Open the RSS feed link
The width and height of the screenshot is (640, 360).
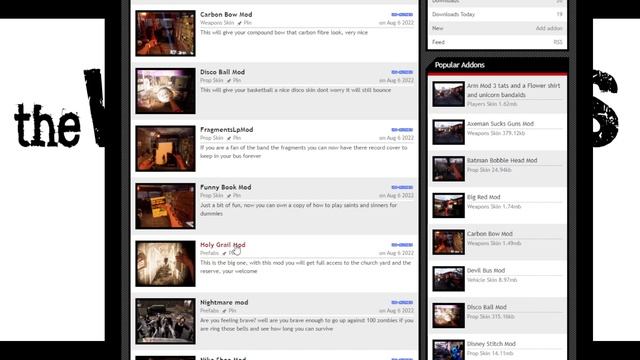pos(558,42)
